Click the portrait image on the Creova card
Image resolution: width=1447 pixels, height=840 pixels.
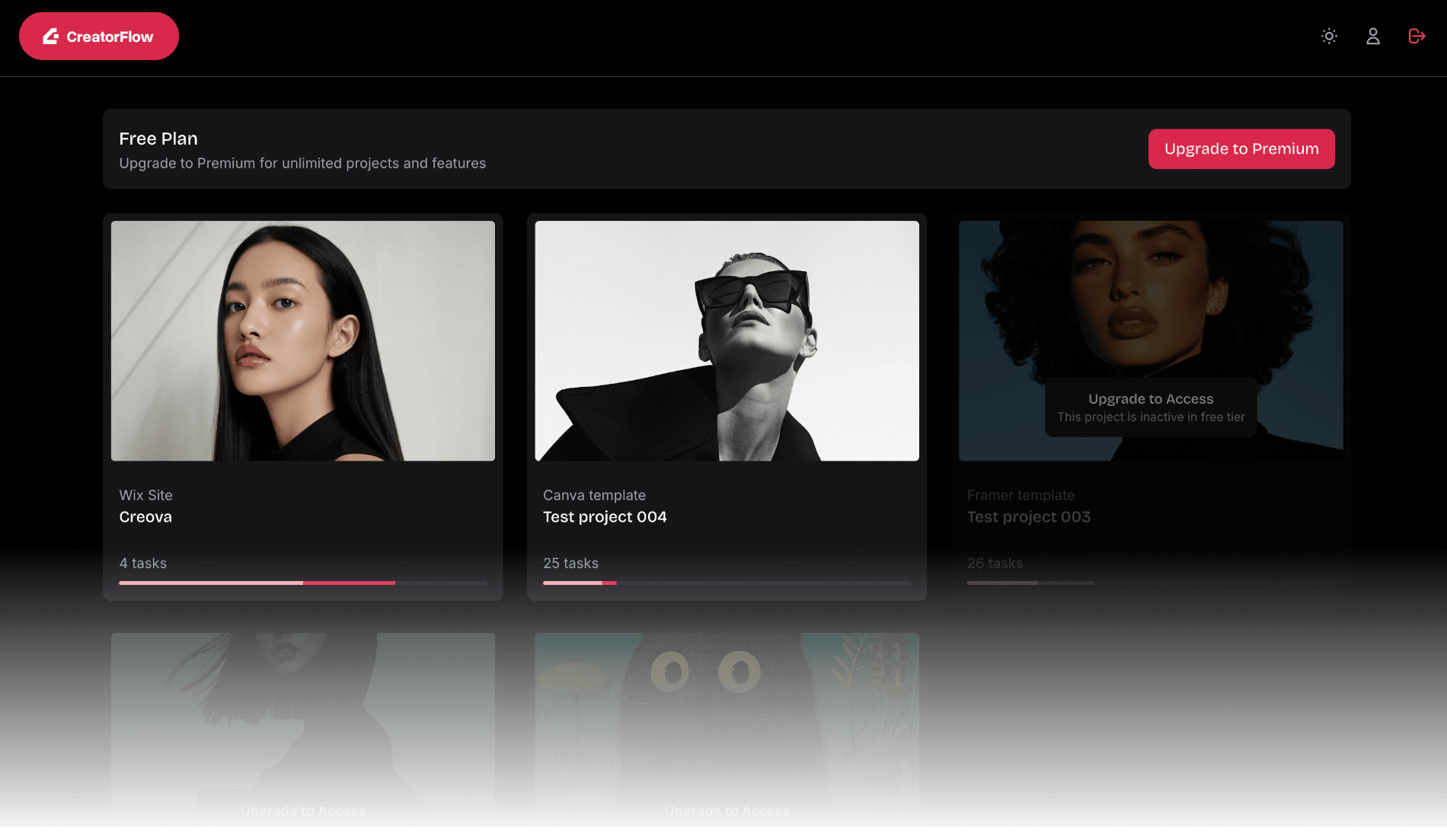coord(302,340)
